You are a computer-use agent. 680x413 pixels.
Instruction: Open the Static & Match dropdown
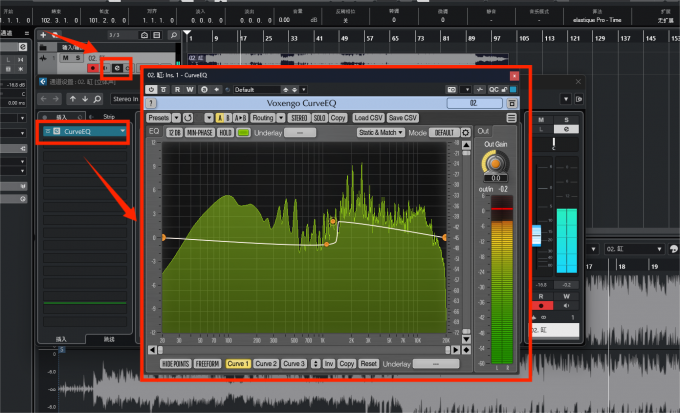[x=381, y=133]
